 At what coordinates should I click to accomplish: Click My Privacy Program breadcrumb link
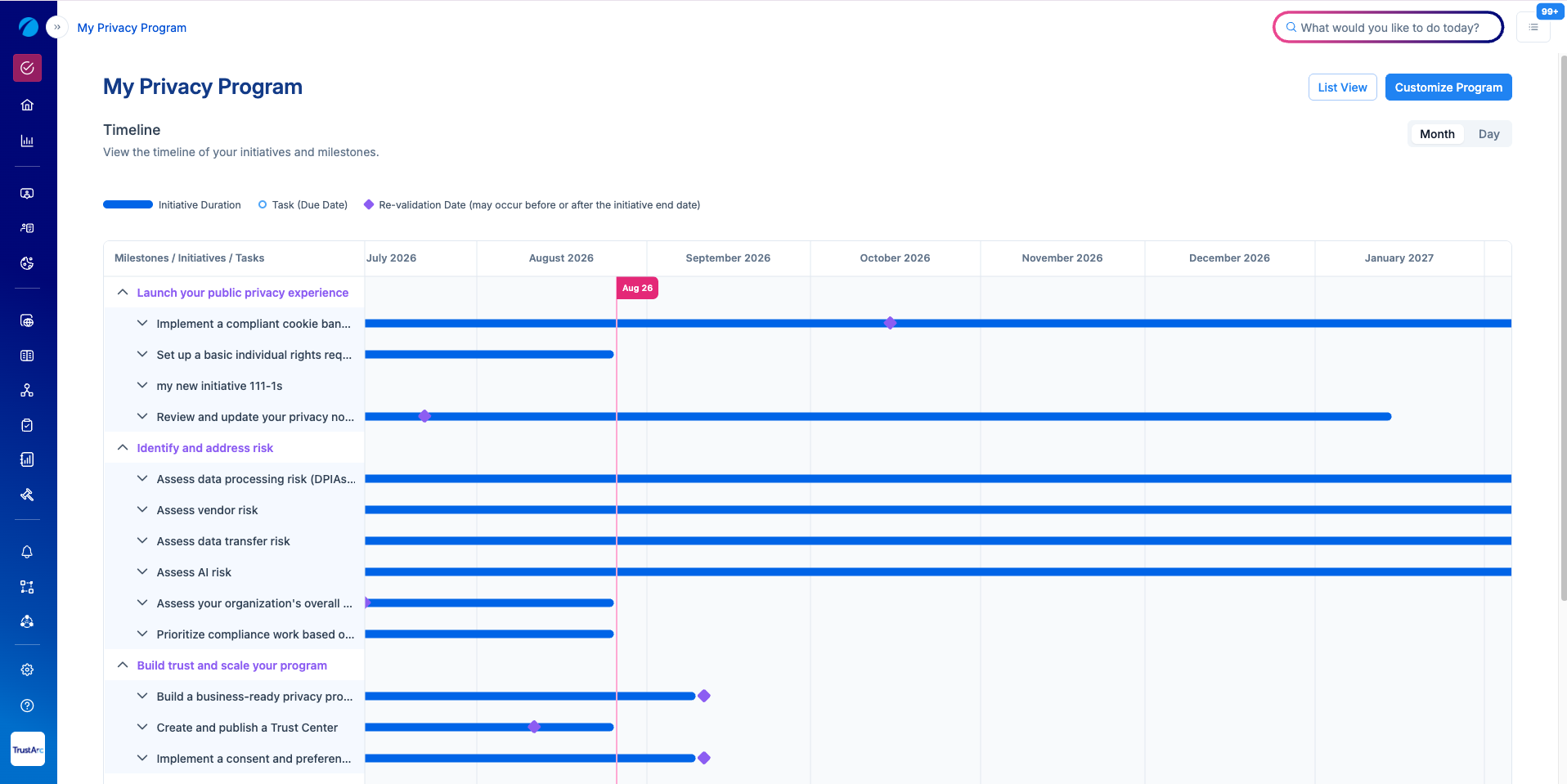click(x=132, y=28)
